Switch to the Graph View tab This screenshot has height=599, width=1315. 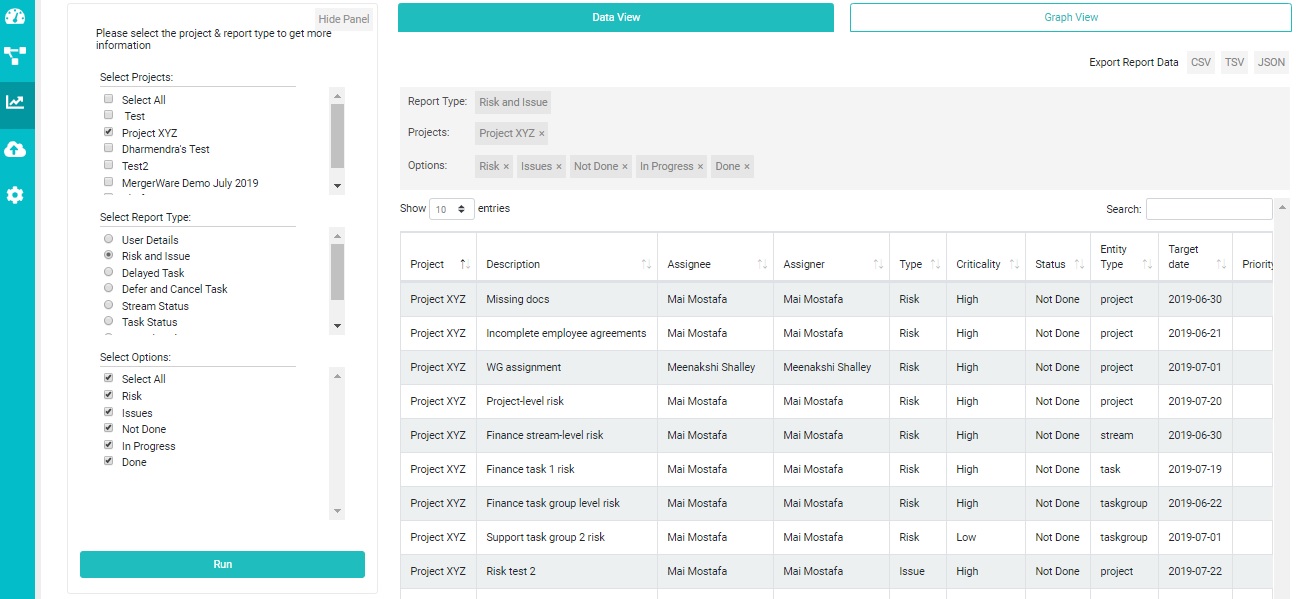tap(1070, 17)
